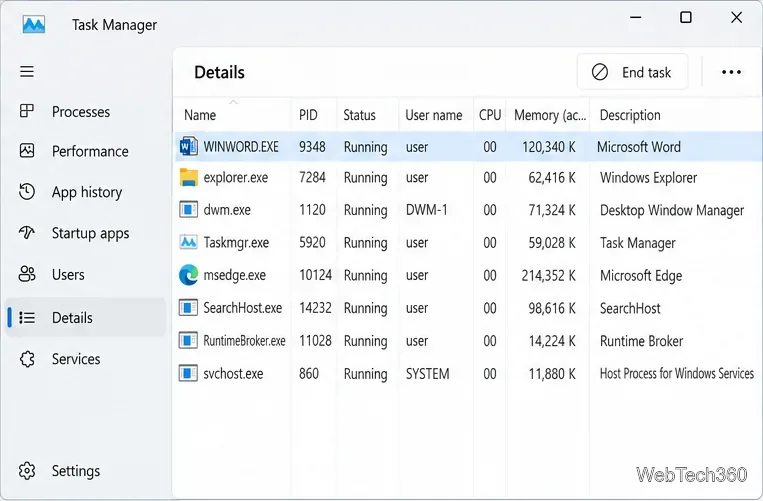Select the explorer.exe process name
Viewport: 763px width, 501px height.
pos(236,178)
